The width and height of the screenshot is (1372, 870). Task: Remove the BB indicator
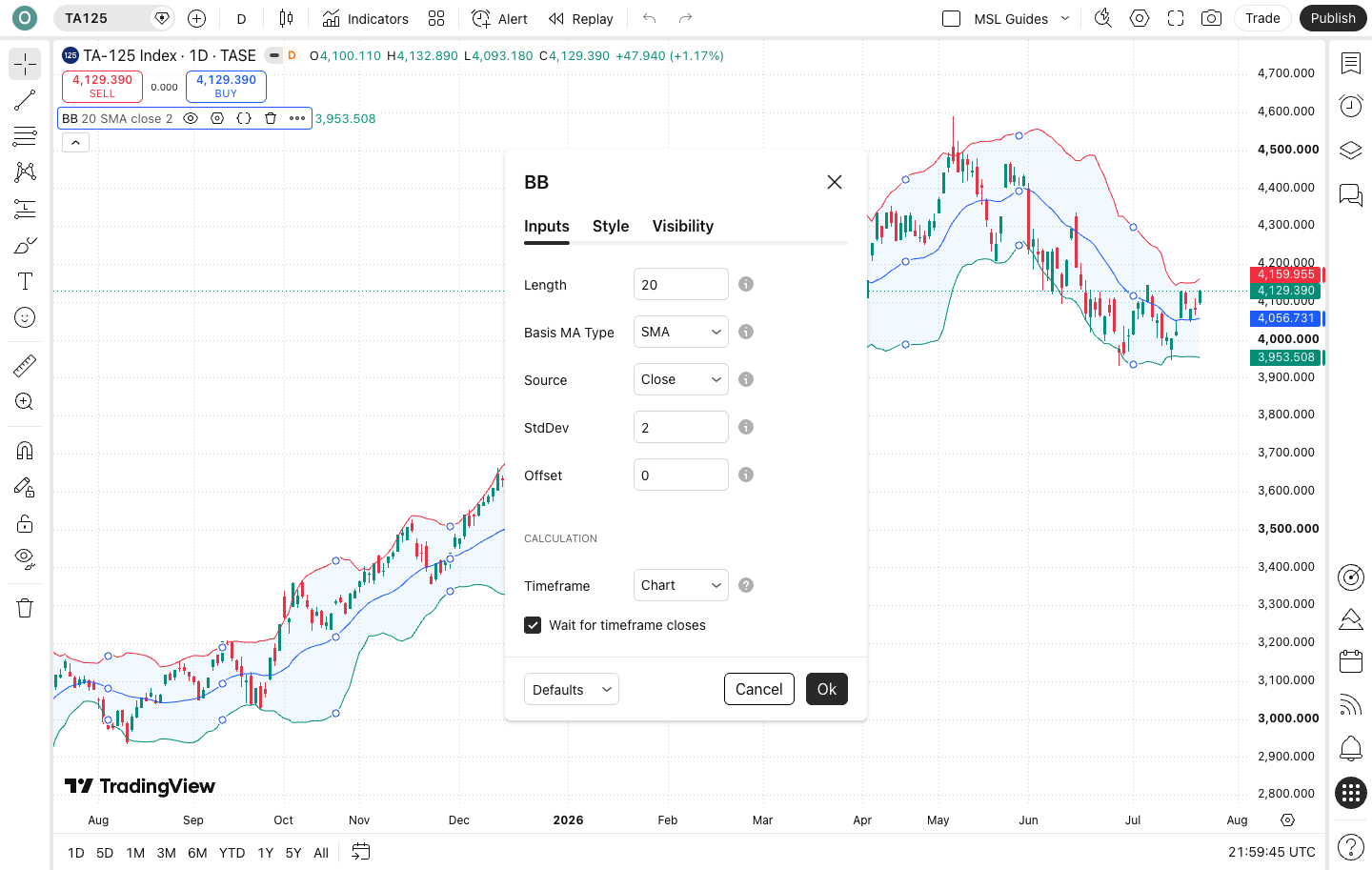271,118
